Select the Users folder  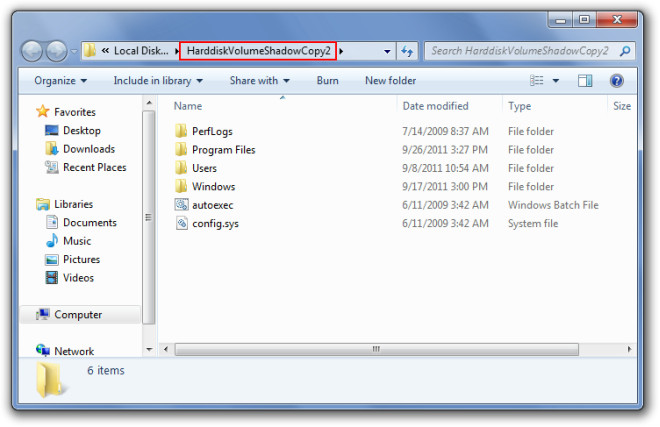coord(204,168)
